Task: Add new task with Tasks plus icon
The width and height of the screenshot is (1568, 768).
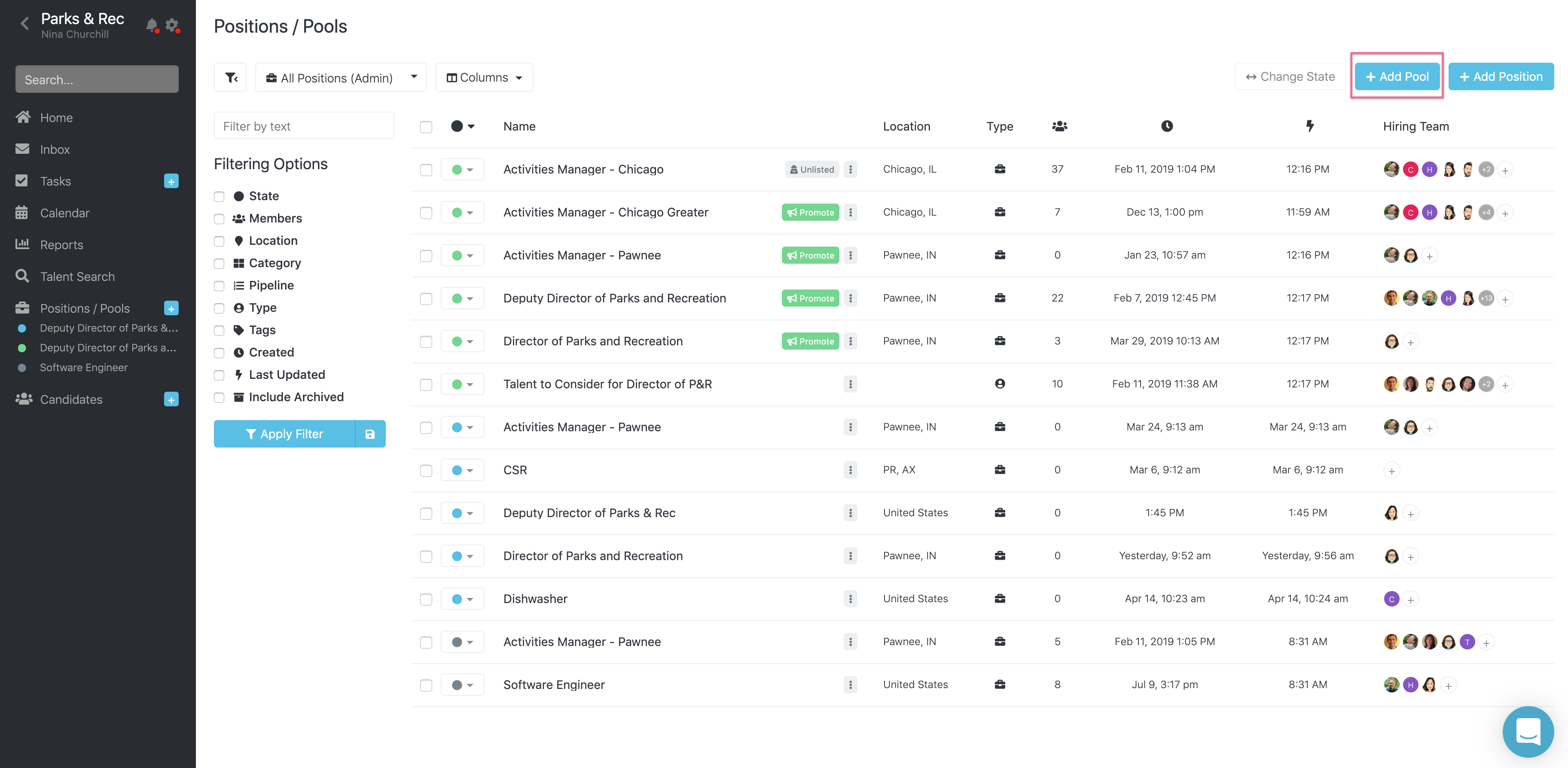Action: point(171,181)
